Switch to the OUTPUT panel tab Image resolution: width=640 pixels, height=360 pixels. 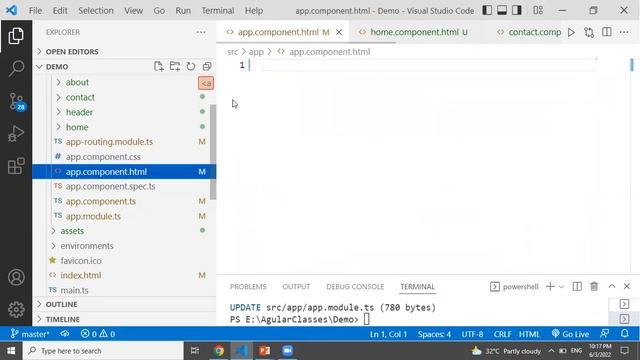(296, 287)
